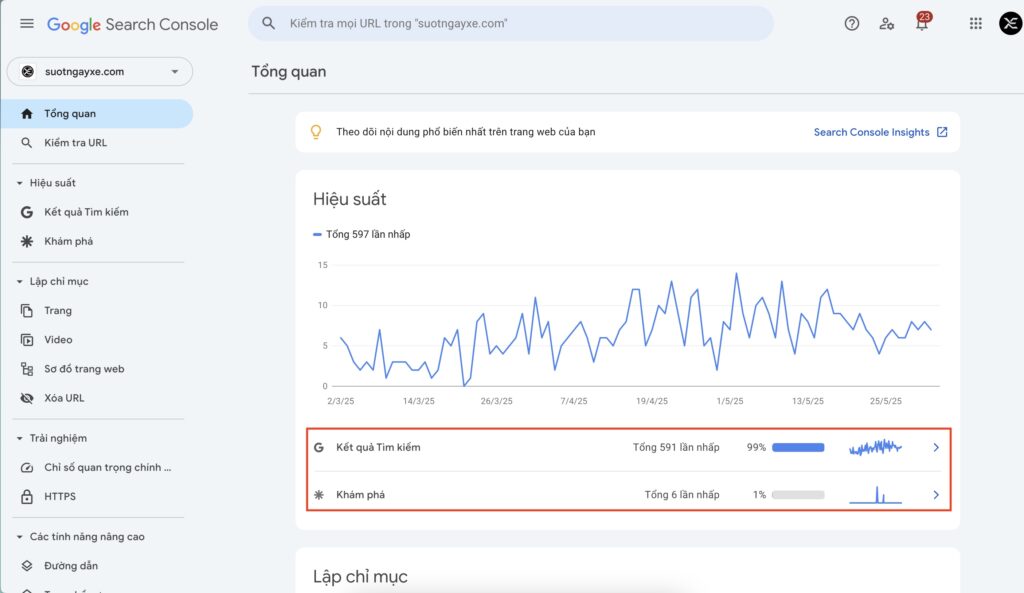Click the sitemap icon beside Sơ đồ trang web

pyautogui.click(x=27, y=369)
